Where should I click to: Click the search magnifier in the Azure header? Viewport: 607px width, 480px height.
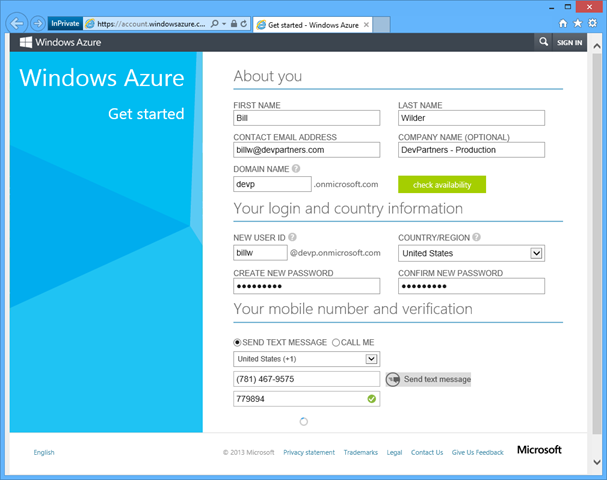point(543,43)
